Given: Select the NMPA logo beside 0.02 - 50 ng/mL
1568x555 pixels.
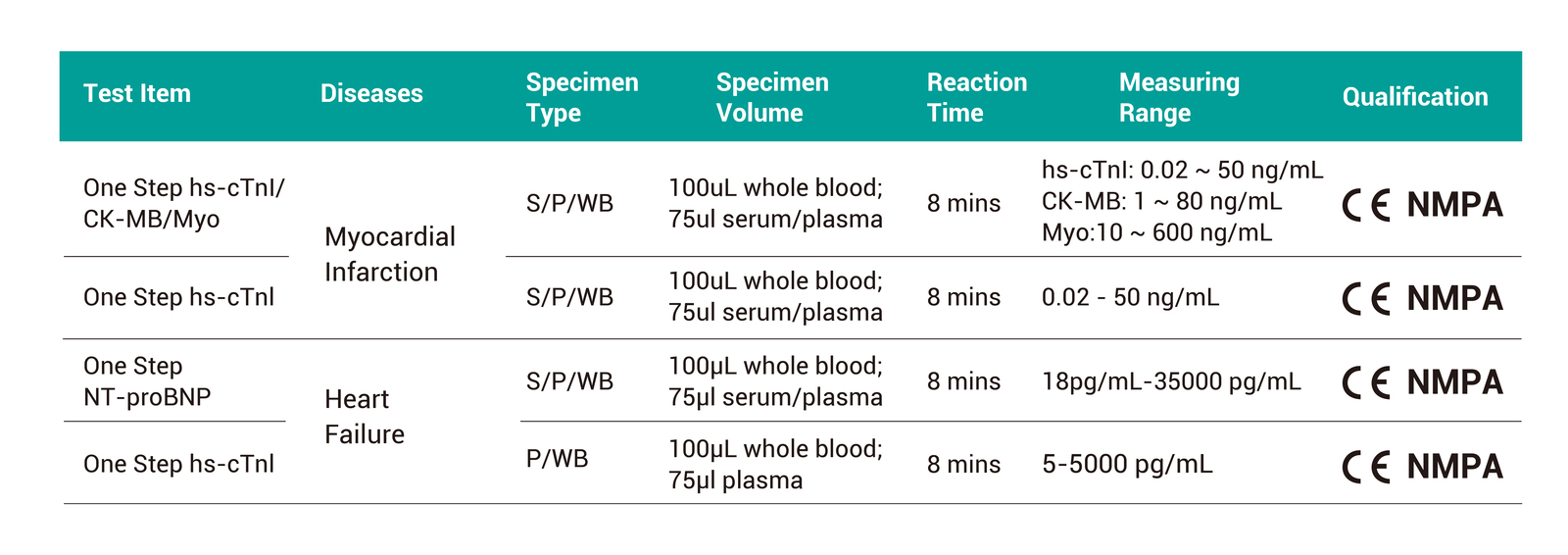Looking at the screenshot, I should click(x=1454, y=298).
